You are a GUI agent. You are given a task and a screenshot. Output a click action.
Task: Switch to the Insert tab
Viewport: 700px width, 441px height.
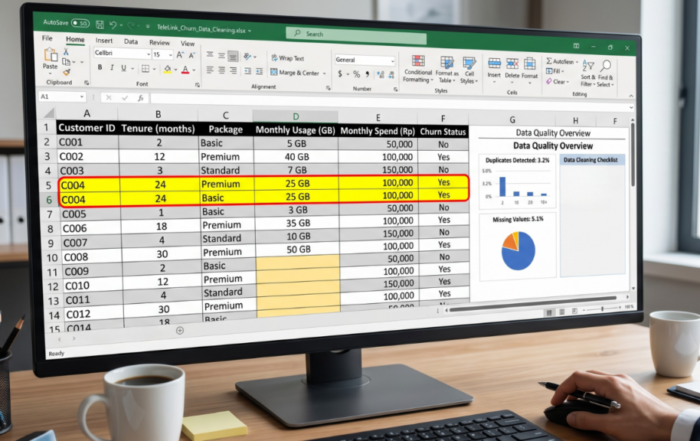(104, 40)
